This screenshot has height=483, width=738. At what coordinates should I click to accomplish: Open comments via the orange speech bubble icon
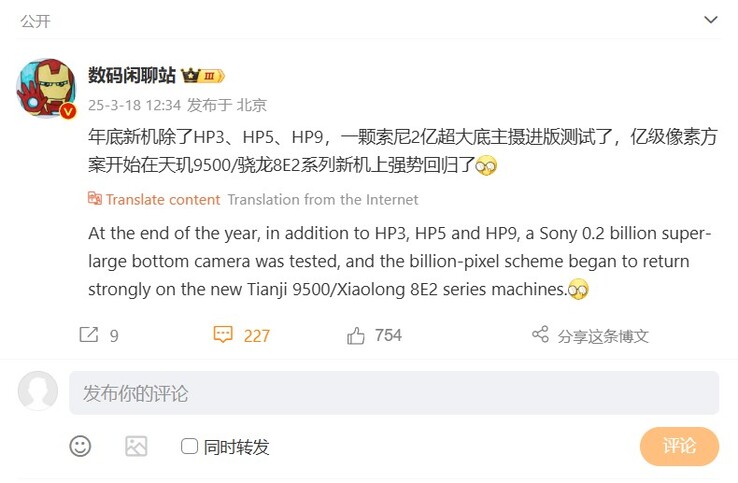coord(223,334)
